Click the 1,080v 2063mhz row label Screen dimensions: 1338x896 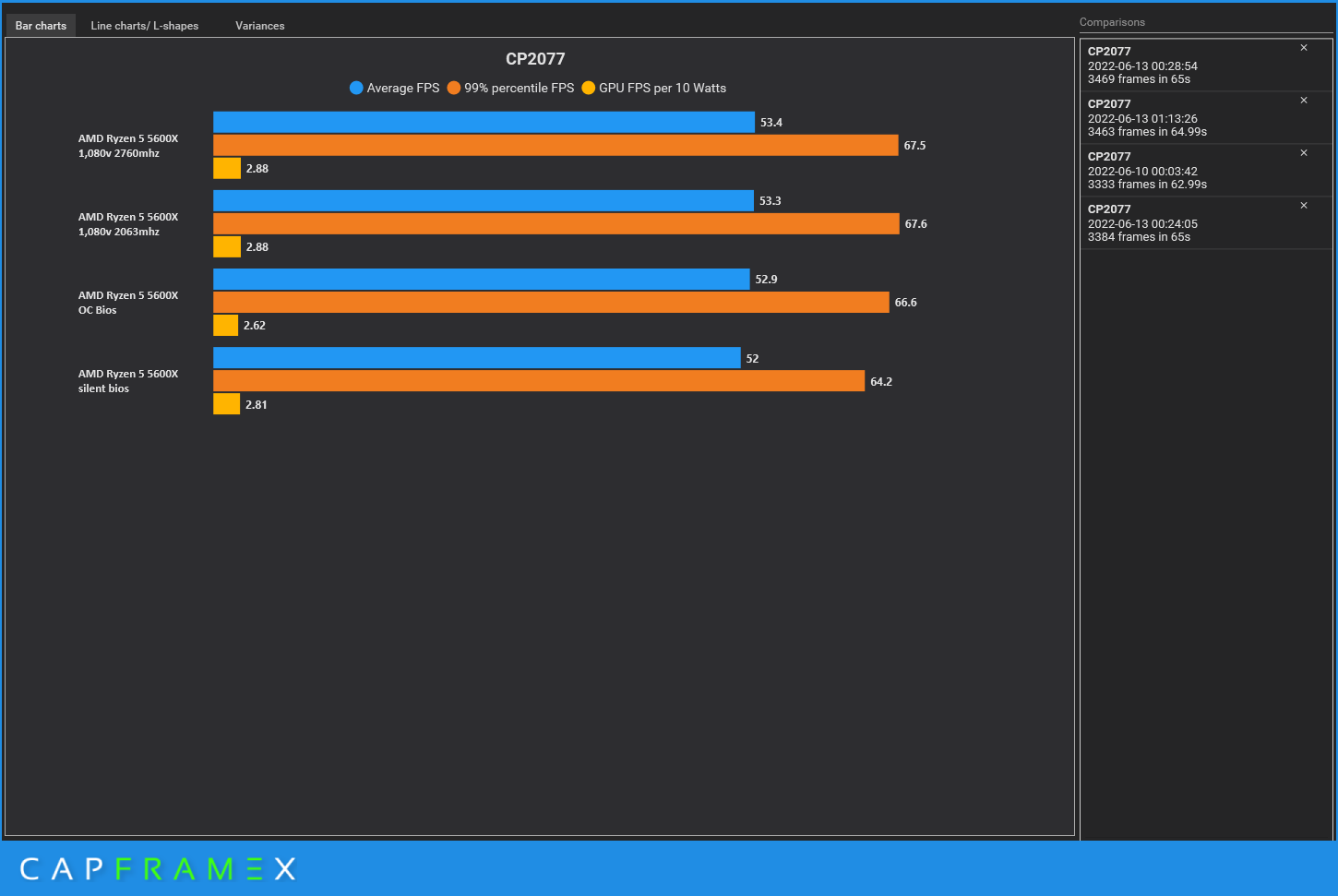pos(128,224)
